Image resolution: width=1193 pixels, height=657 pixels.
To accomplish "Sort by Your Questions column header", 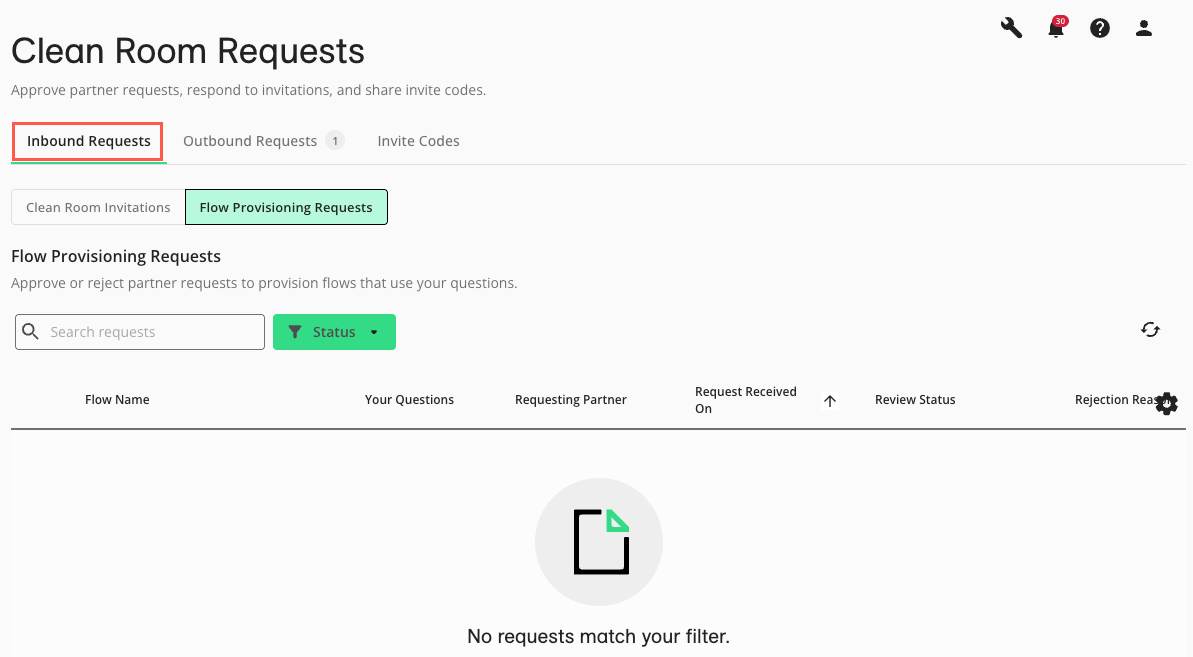I will click(x=409, y=400).
